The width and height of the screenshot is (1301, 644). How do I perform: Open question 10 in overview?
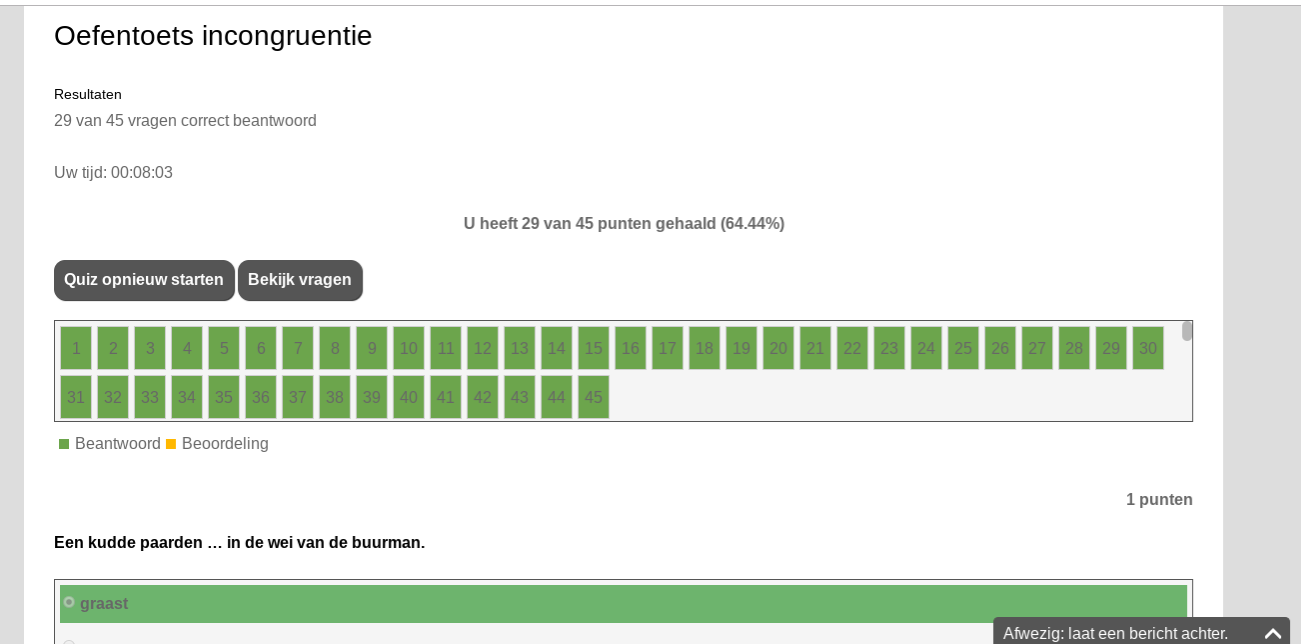pyautogui.click(x=409, y=348)
